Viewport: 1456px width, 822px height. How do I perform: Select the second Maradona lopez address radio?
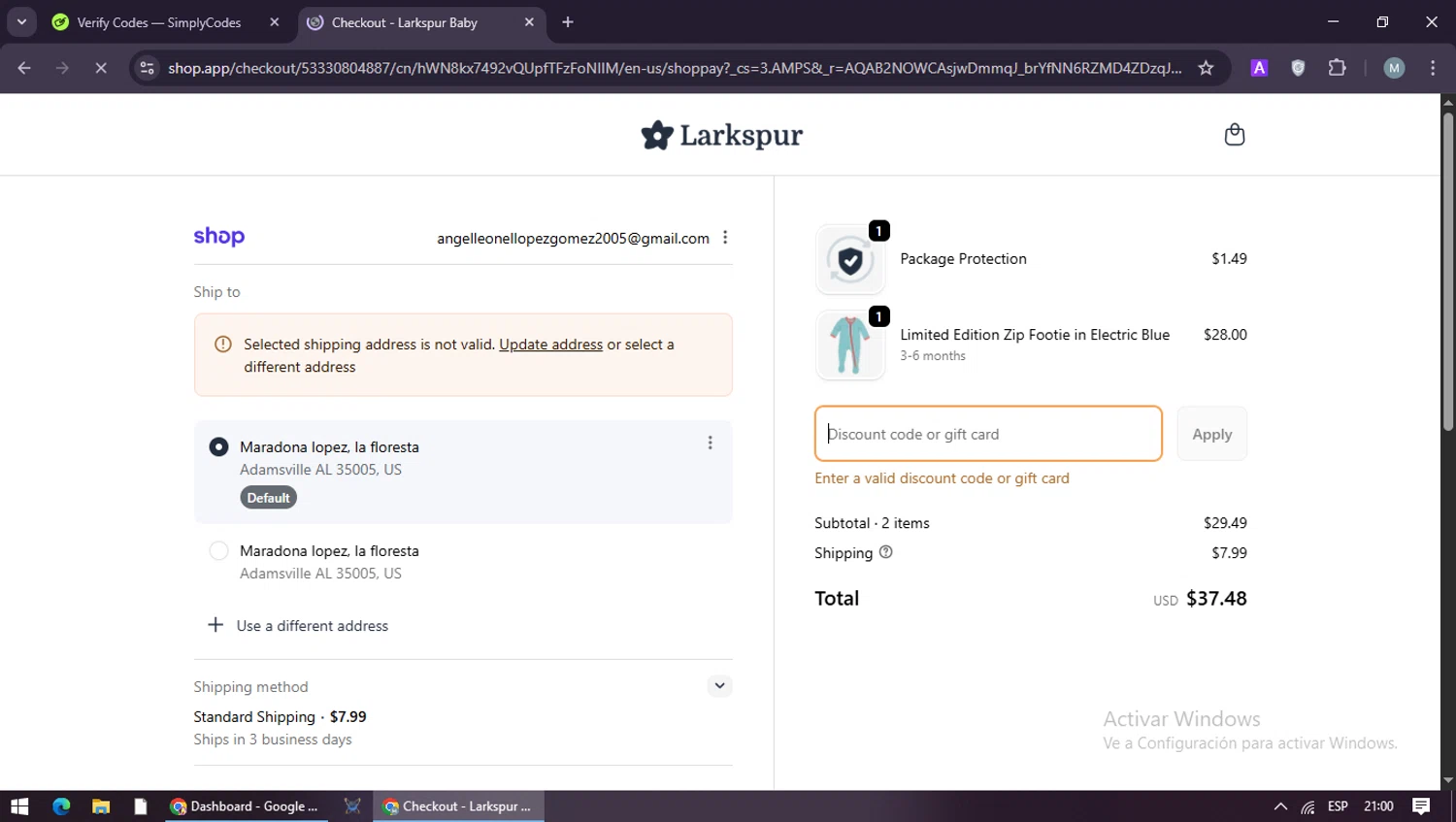[x=218, y=551]
